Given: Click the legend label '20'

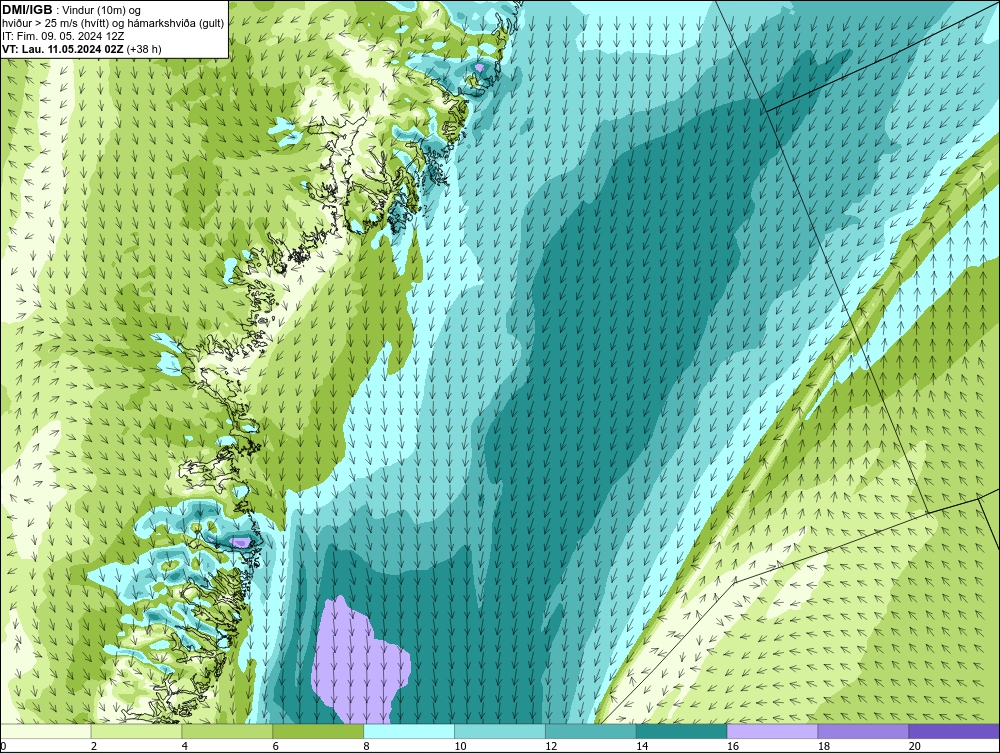Looking at the screenshot, I should tap(915, 746).
